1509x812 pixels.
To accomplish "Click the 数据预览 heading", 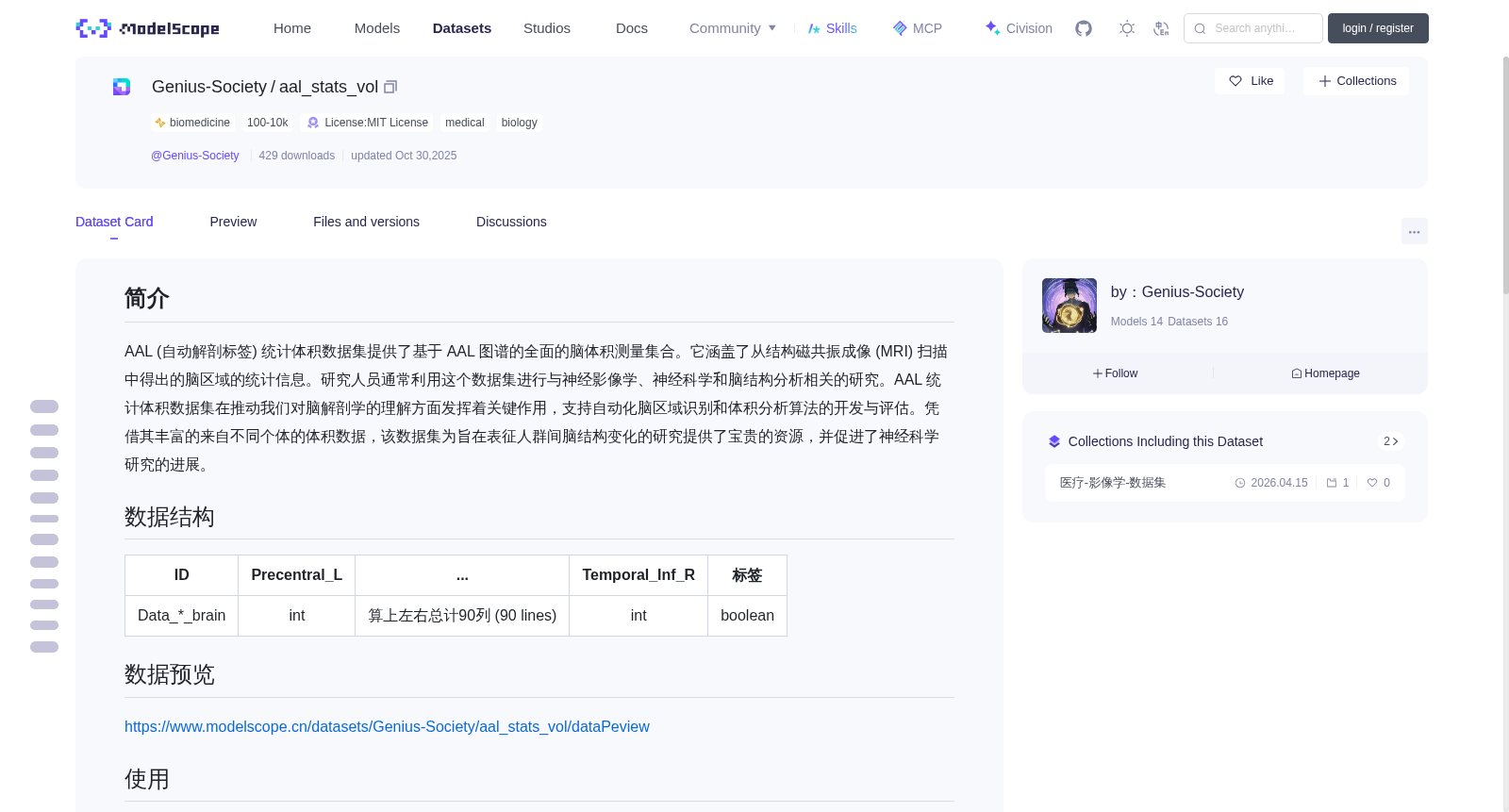I will (170, 675).
